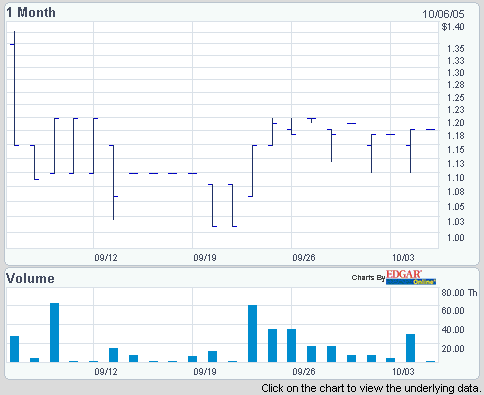Click the 09/26 date under volume chart
Viewport: 484px width, 395px height.
[304, 372]
